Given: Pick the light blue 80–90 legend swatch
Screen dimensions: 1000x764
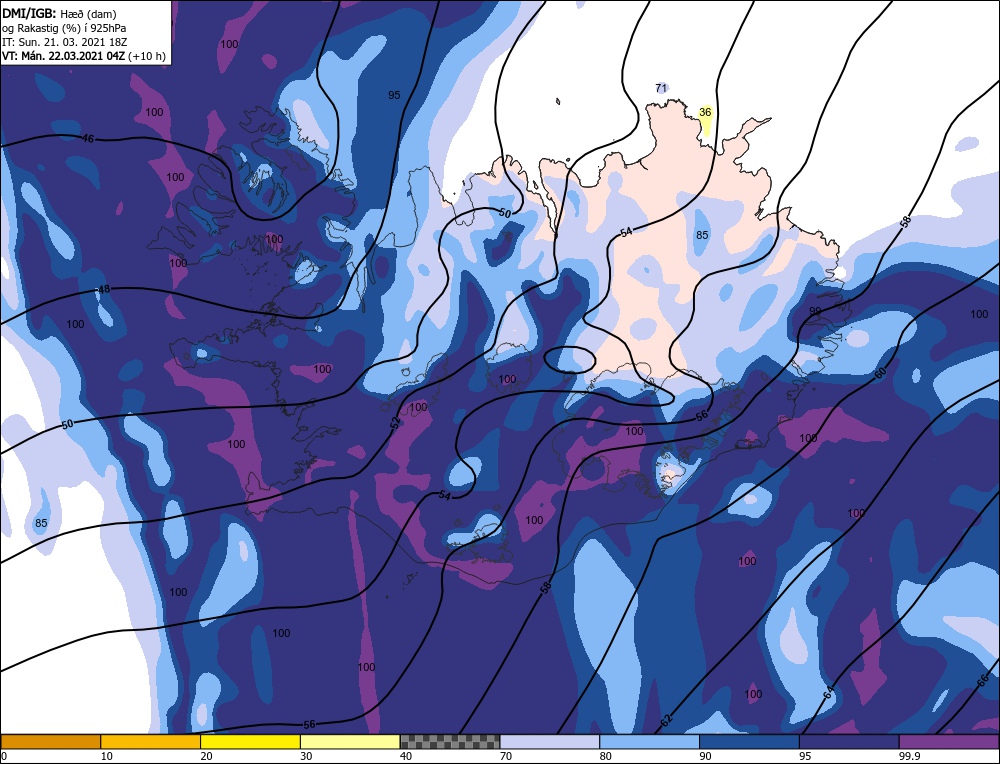Looking at the screenshot, I should pos(649,741).
